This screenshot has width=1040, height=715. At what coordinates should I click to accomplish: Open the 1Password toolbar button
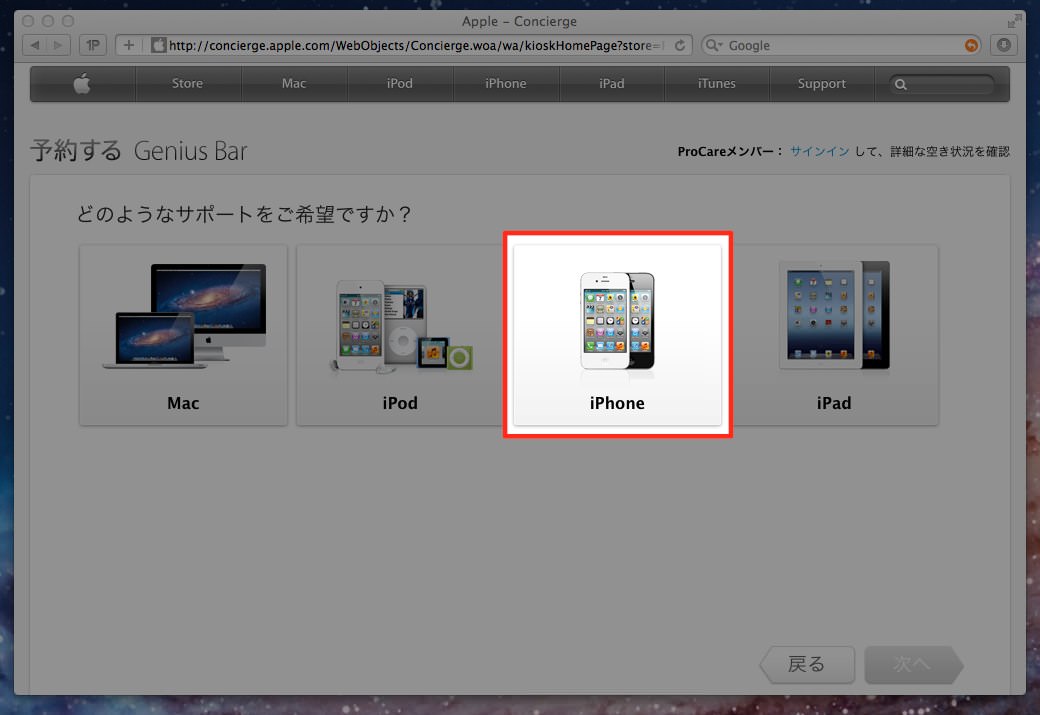pos(93,45)
